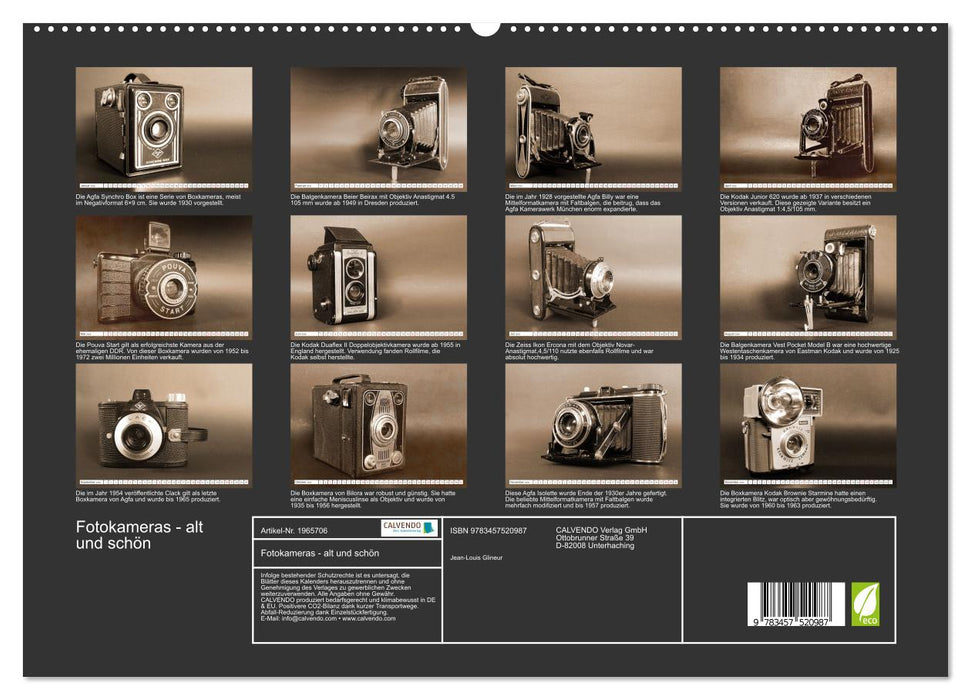Click the ISBN 9783457520987 text

coord(488,530)
